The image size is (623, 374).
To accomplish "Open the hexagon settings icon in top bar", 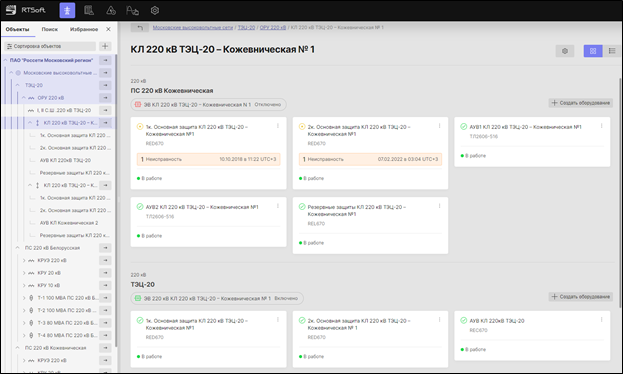I will pos(155,10).
